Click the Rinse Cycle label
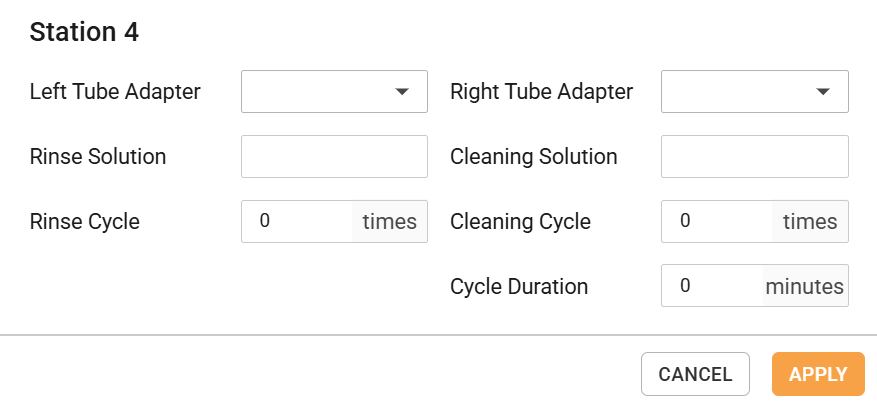877x406 pixels. point(85,222)
